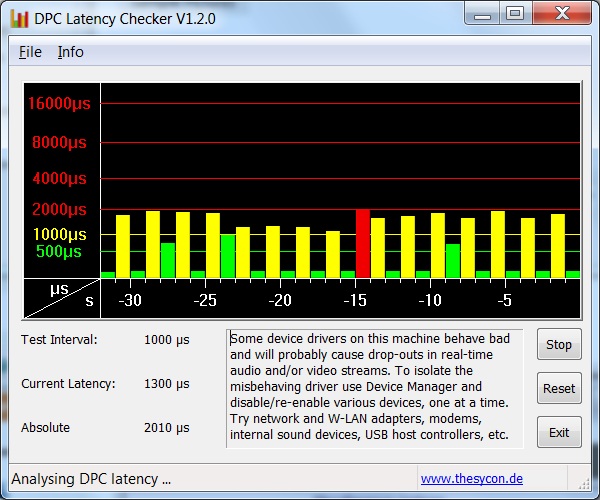
Task: Click the 4000µs axis label
Action: 59,178
